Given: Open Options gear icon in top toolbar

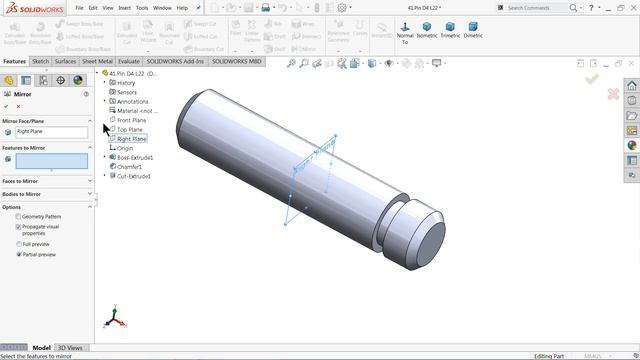Looking at the screenshot, I should pyautogui.click(x=342, y=7).
